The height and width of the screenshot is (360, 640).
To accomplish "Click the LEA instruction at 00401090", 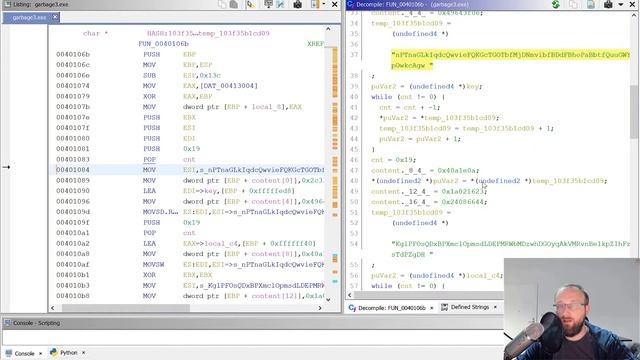I will point(149,191).
